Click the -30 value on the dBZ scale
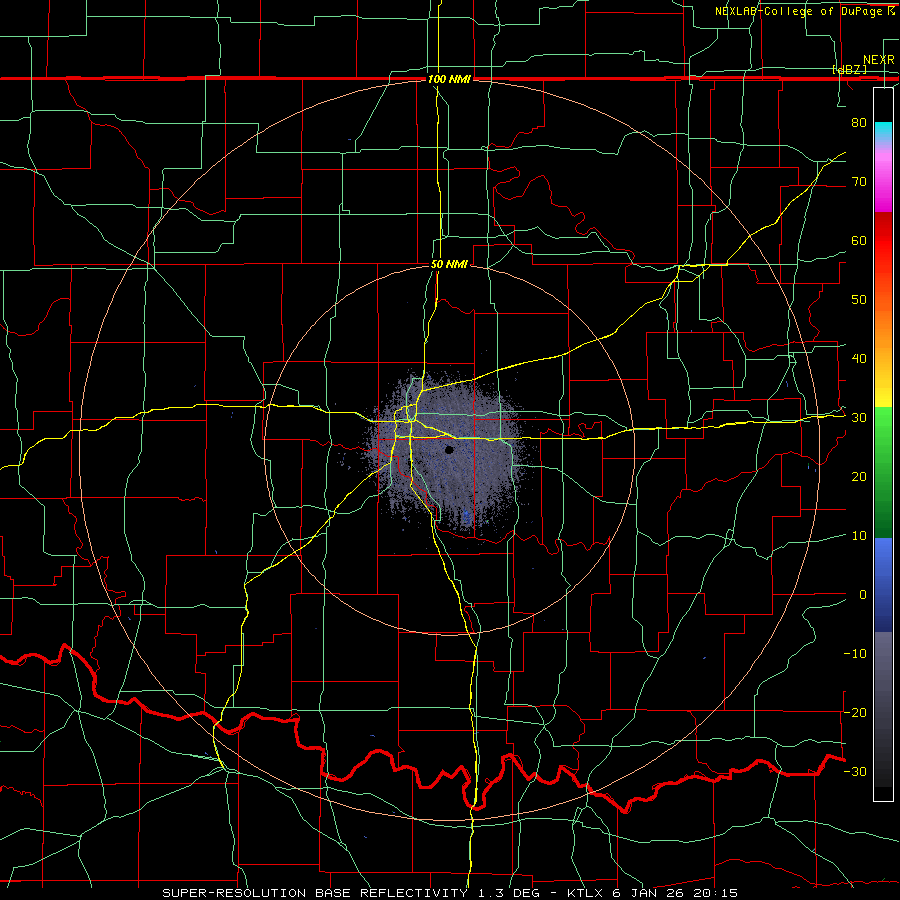This screenshot has height=900, width=900. point(855,772)
